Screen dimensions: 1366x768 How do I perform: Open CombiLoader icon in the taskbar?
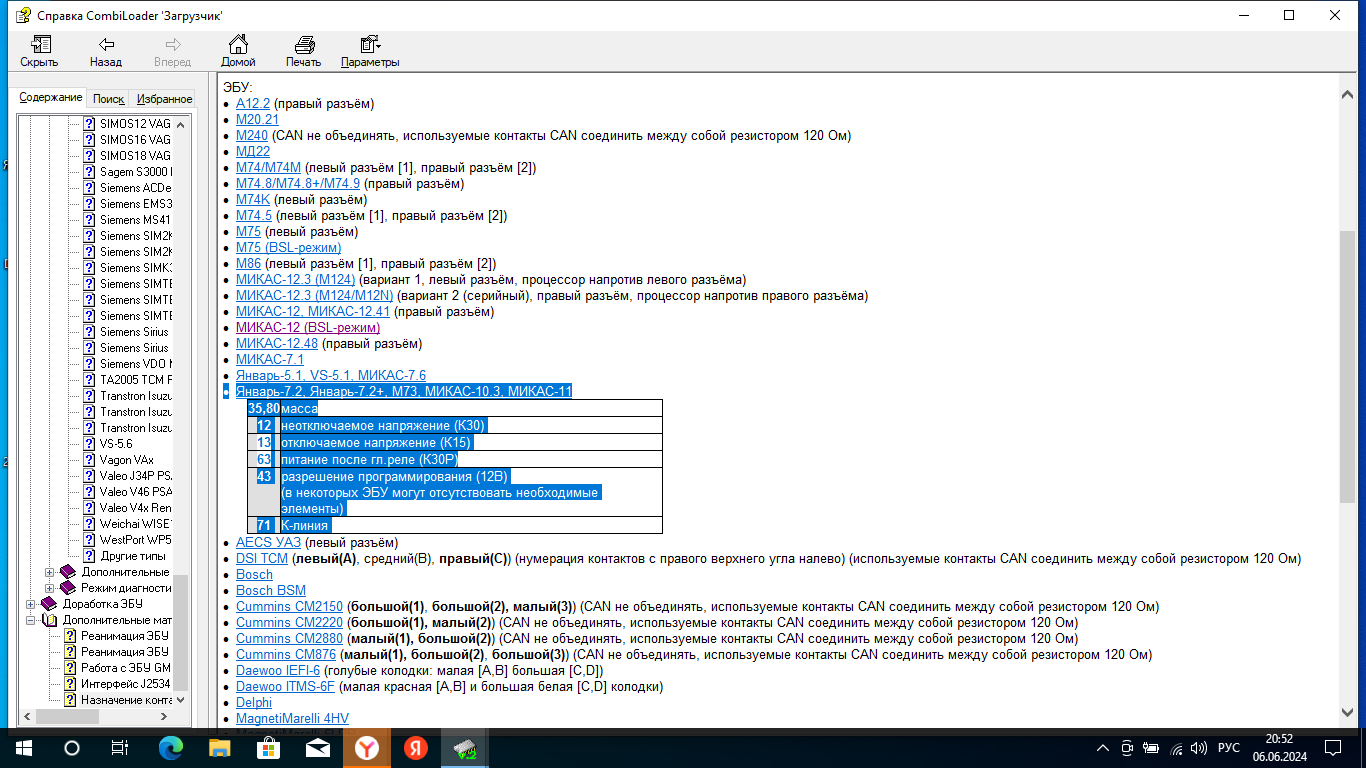pos(463,748)
